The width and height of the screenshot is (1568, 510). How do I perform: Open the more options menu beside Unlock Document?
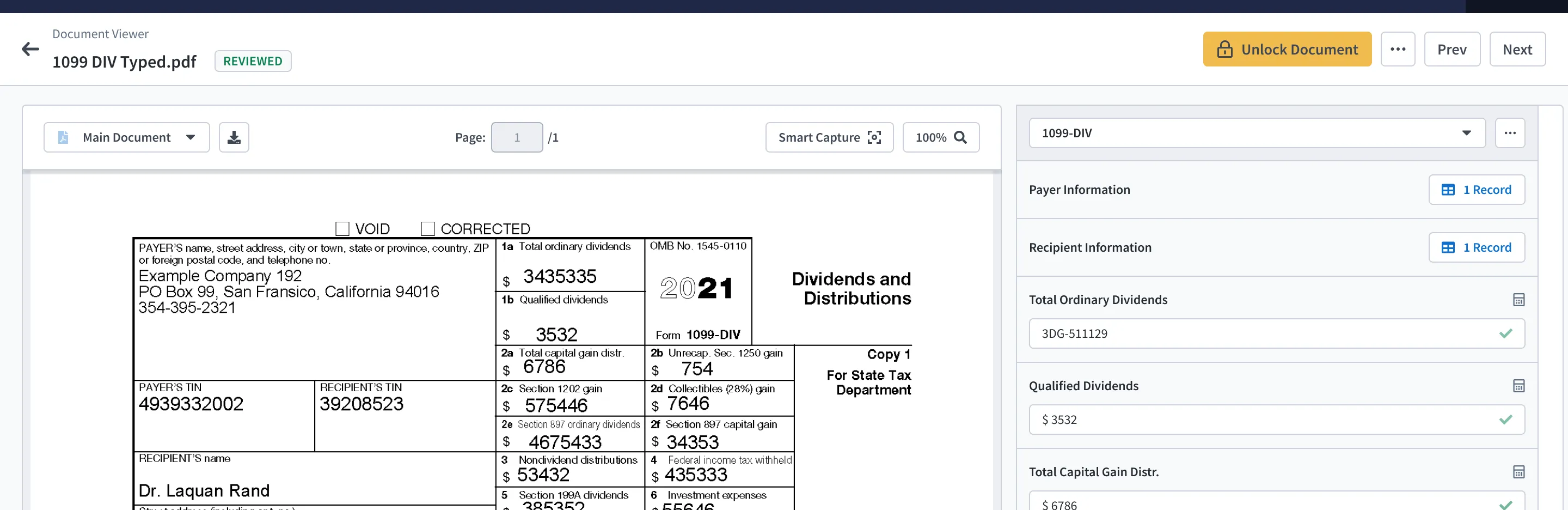pyautogui.click(x=1398, y=48)
